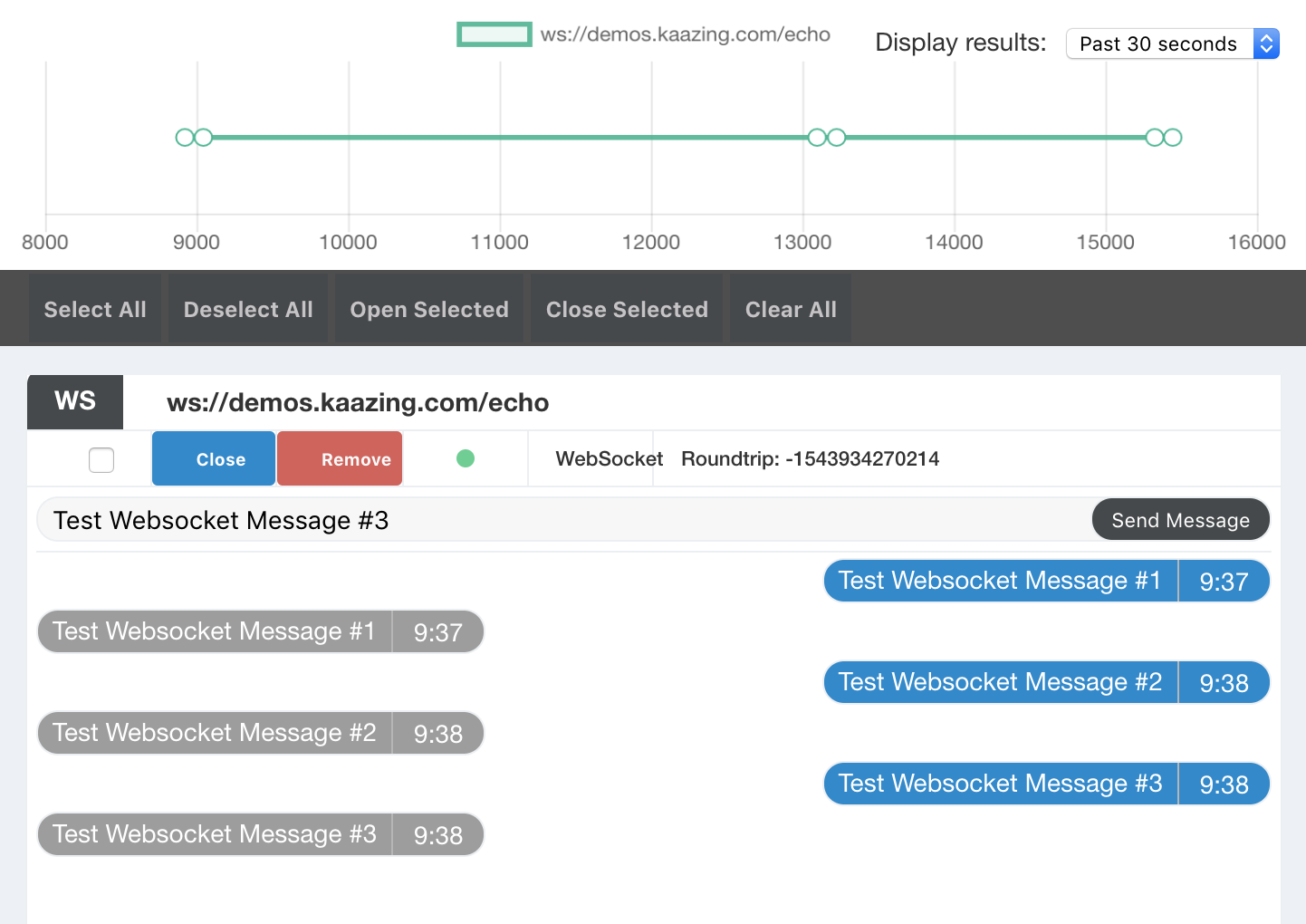Image resolution: width=1306 pixels, height=924 pixels.
Task: Click the WS protocol badge
Action: tap(75, 401)
